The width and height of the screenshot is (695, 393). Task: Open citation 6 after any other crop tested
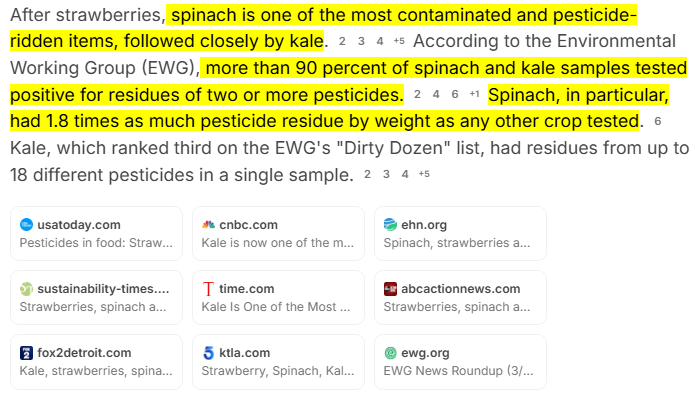click(658, 121)
